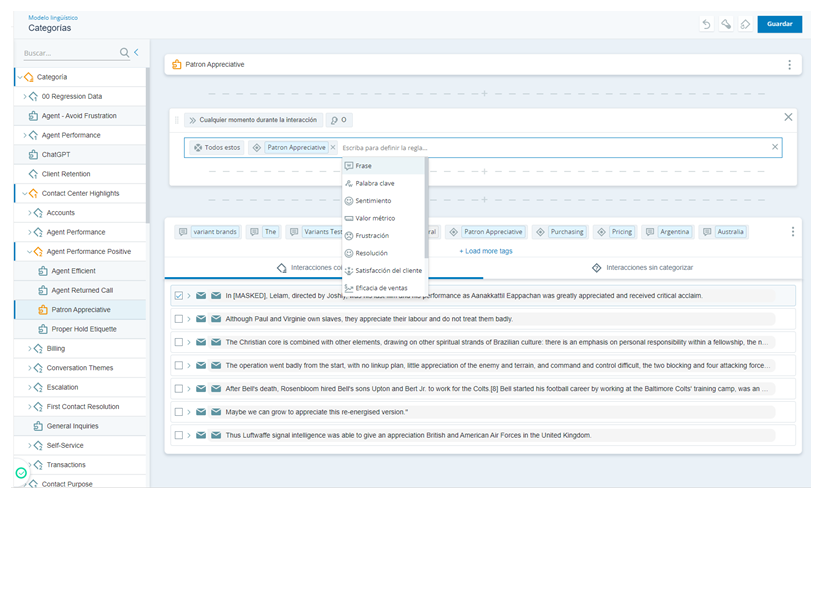
Task: Expand 00 Regression Data node
Action: 25,97
